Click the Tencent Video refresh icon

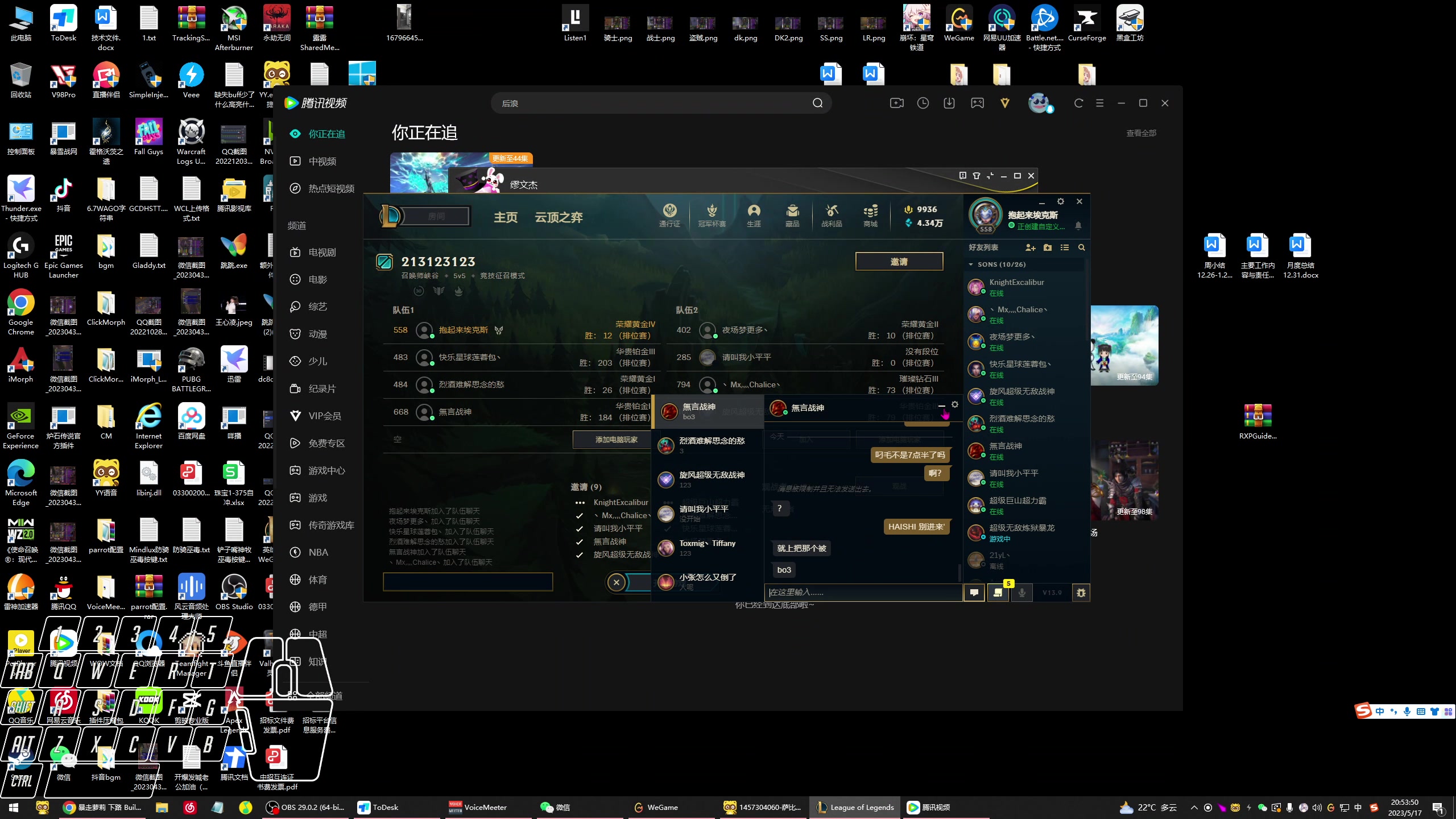pyautogui.click(x=1078, y=103)
